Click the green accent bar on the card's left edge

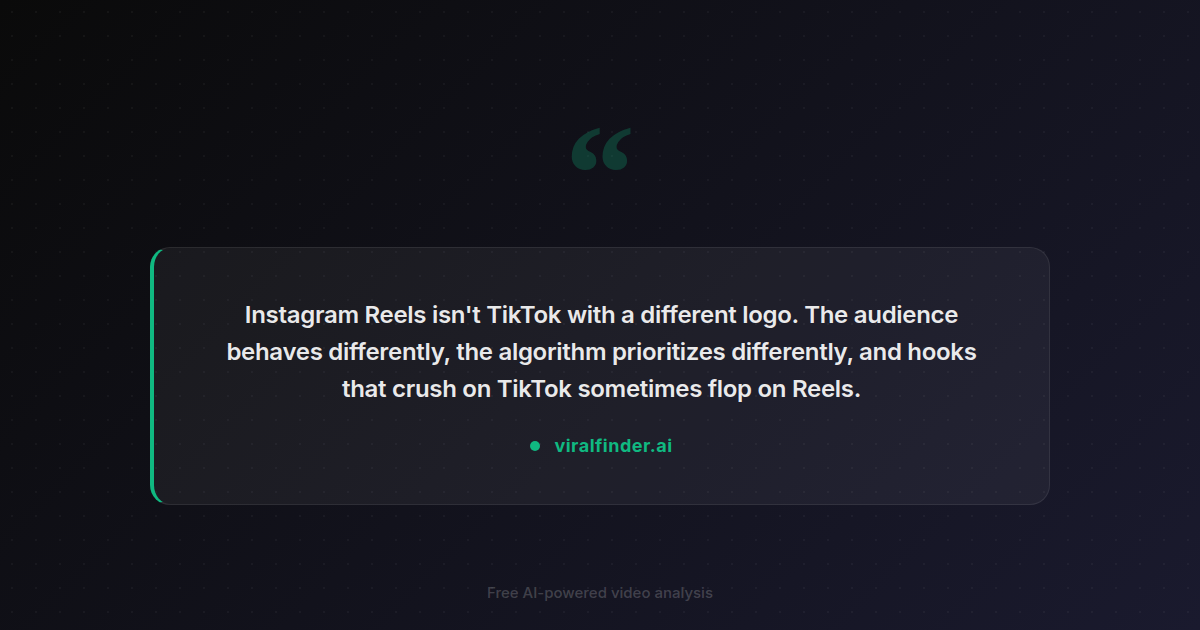click(153, 376)
